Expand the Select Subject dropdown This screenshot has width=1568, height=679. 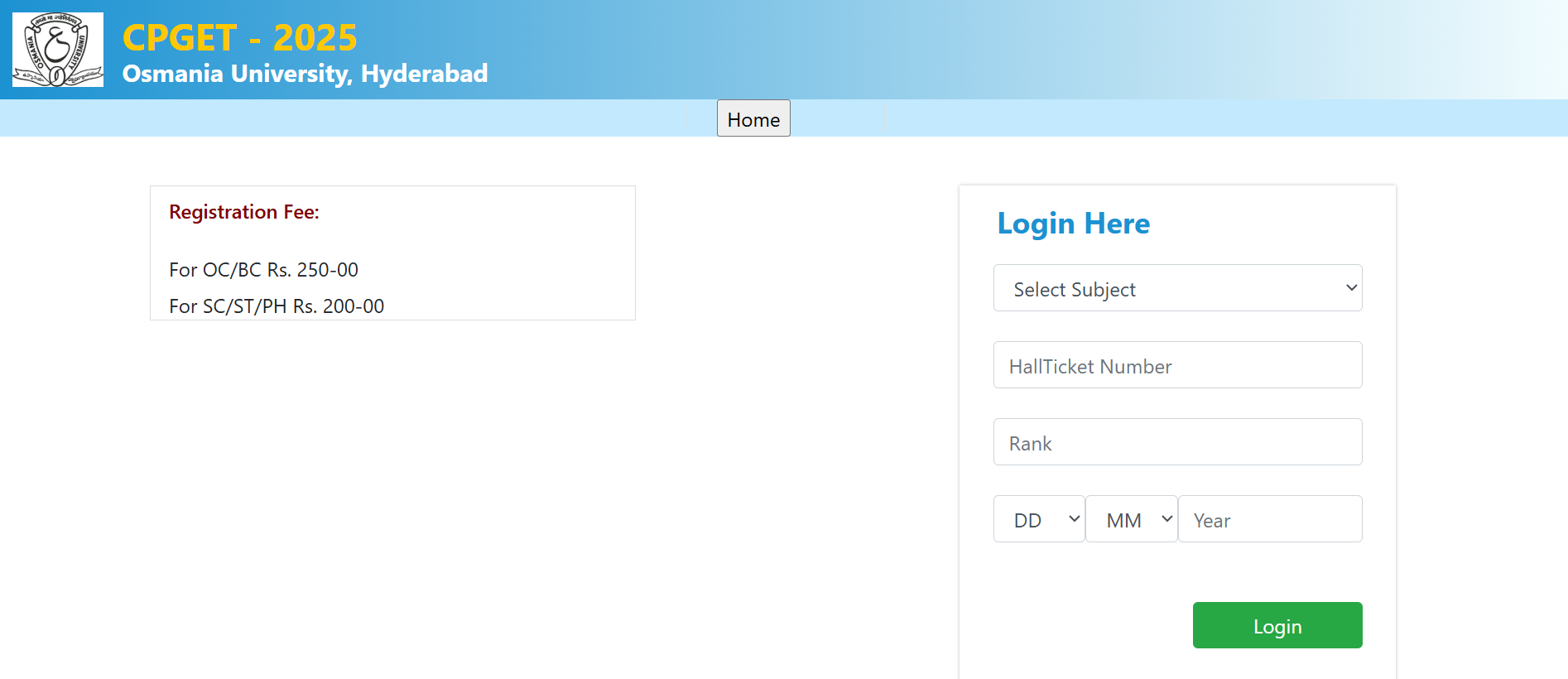coord(1177,288)
